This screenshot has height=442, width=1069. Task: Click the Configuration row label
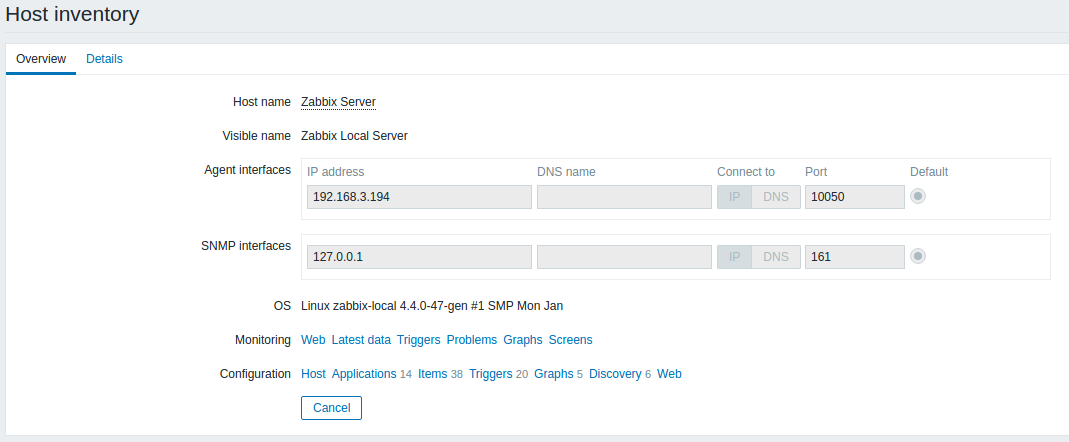click(x=256, y=374)
